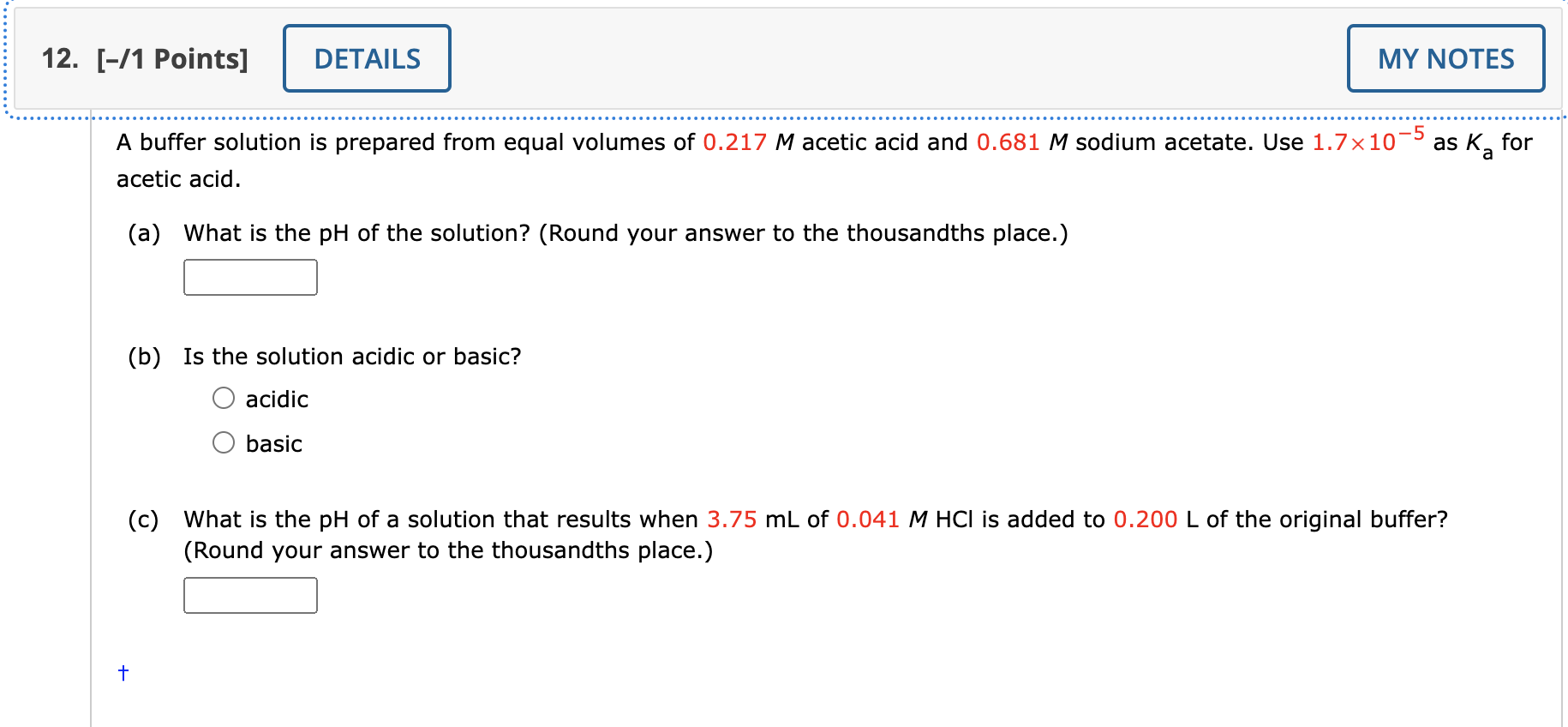The image size is (1568, 727).
Task: Click the dagger footnote link below part (c)
Action: (x=123, y=674)
